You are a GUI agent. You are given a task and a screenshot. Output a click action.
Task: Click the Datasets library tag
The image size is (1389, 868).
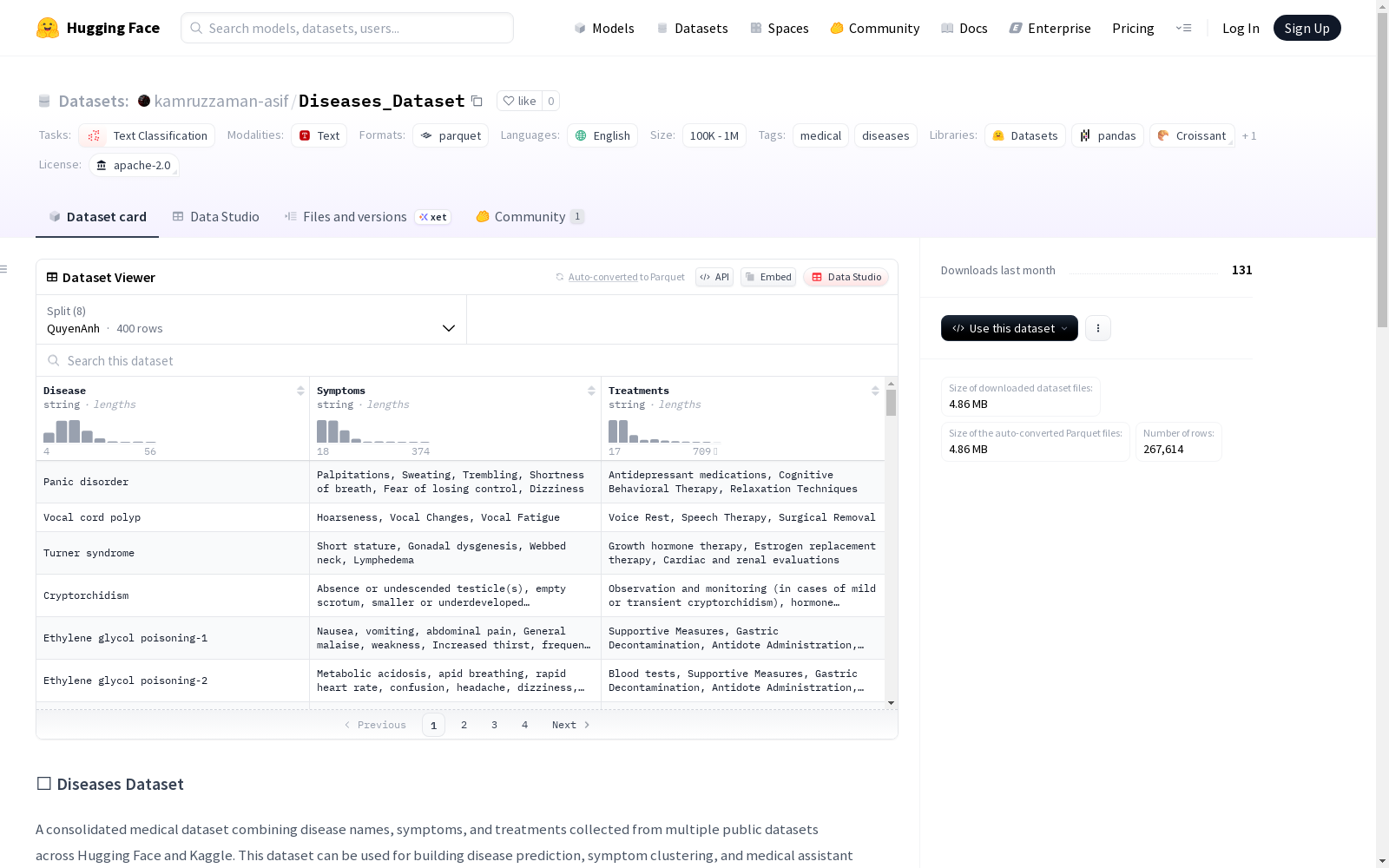click(x=1025, y=135)
